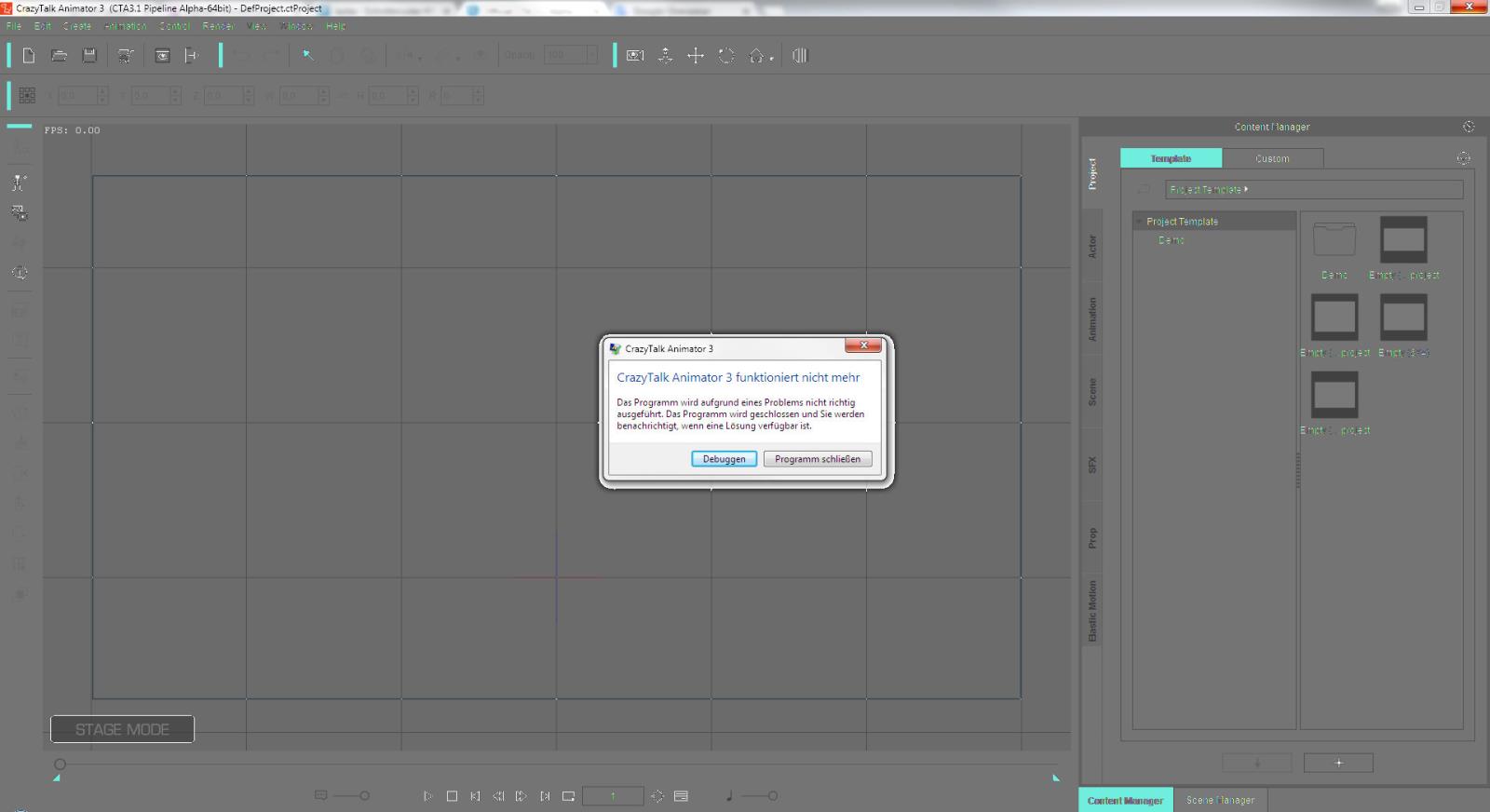Click the stop button
Image resolution: width=1490 pixels, height=812 pixels.
[452, 796]
